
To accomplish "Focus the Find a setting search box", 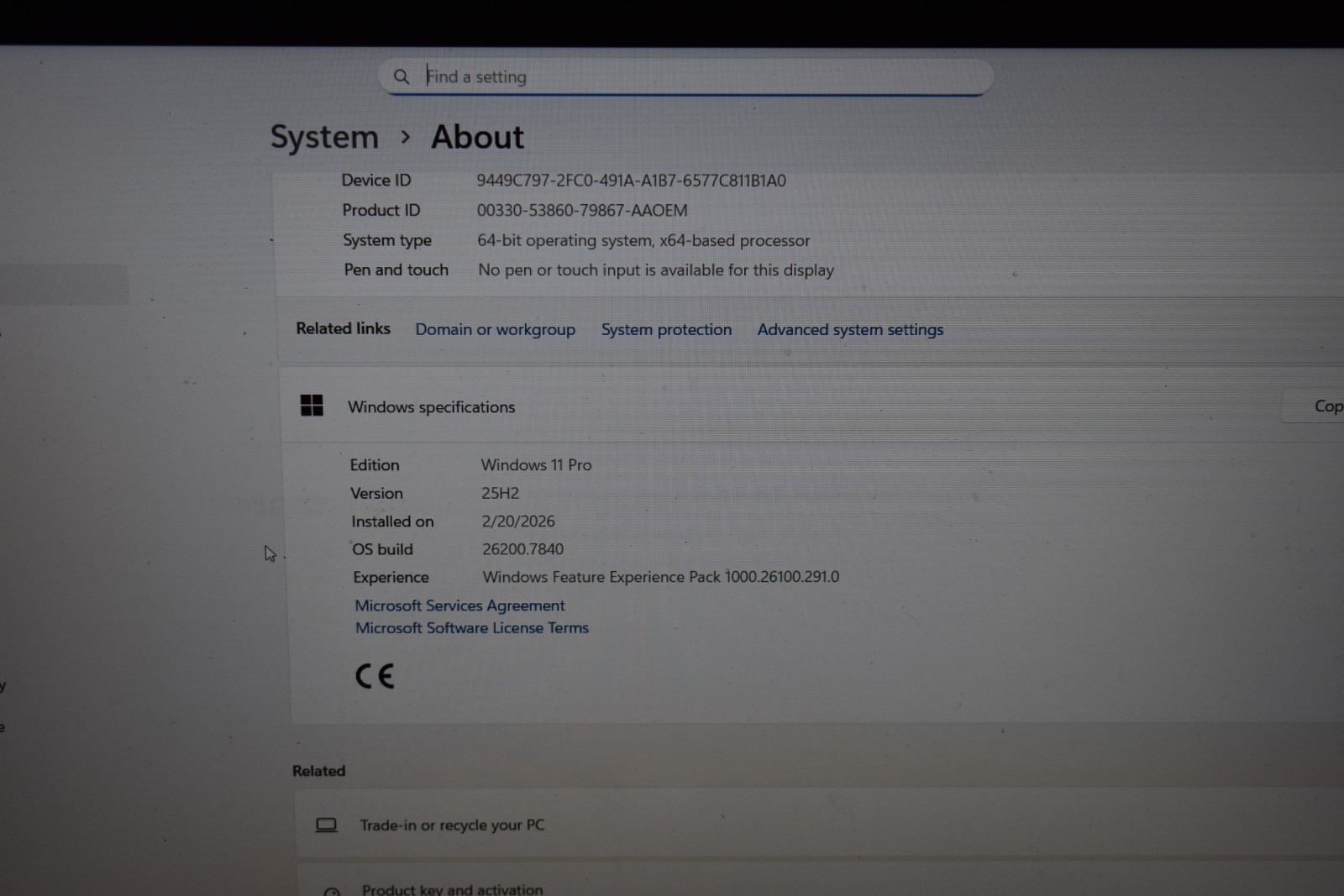I will click(x=685, y=76).
